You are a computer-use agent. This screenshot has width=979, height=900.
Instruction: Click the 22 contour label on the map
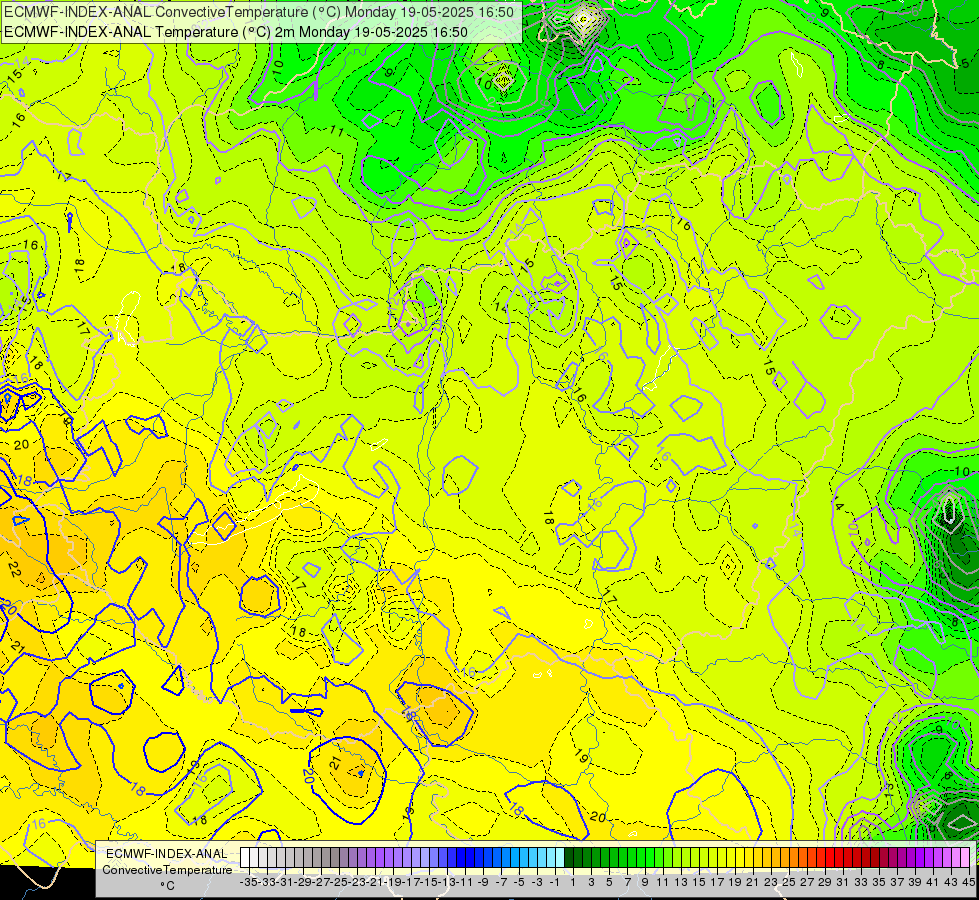point(14,569)
